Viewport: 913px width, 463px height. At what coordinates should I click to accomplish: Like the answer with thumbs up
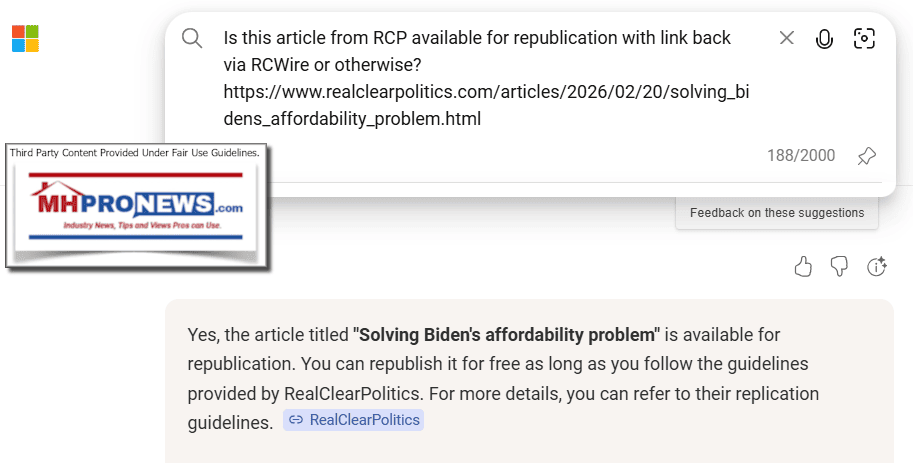803,266
